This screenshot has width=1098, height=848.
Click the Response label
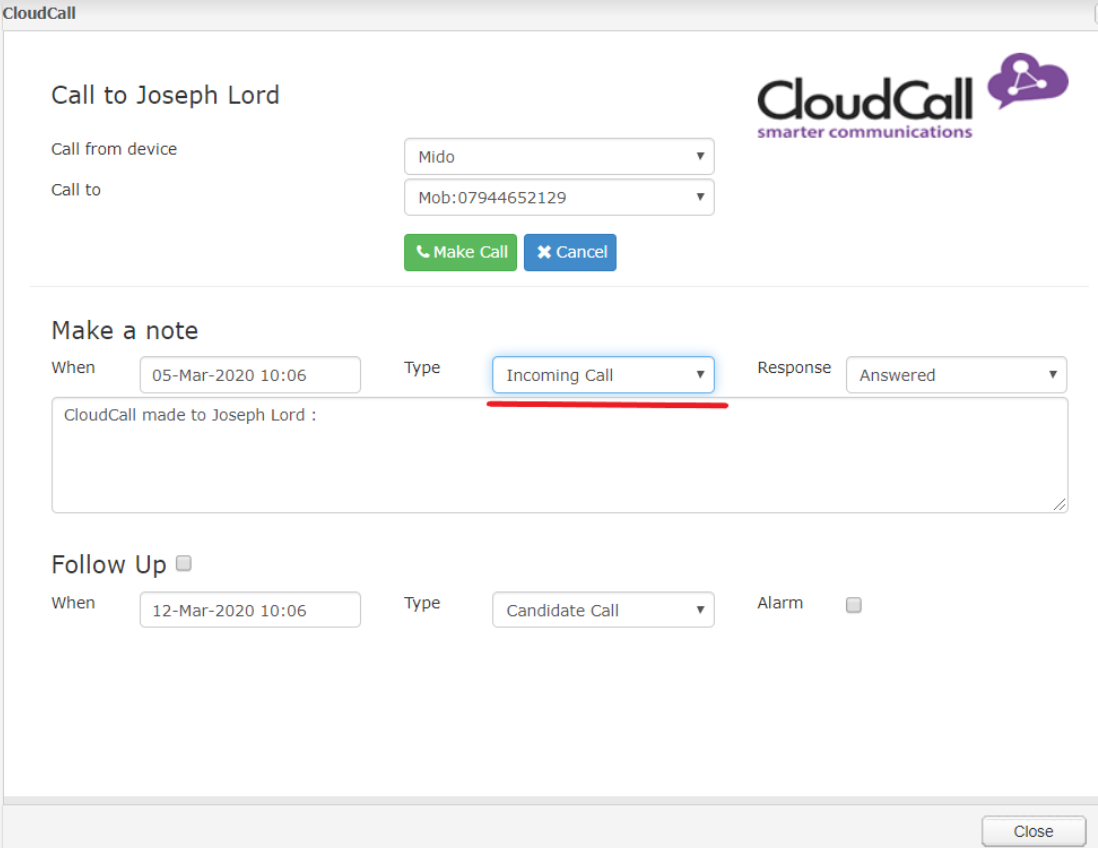(794, 368)
